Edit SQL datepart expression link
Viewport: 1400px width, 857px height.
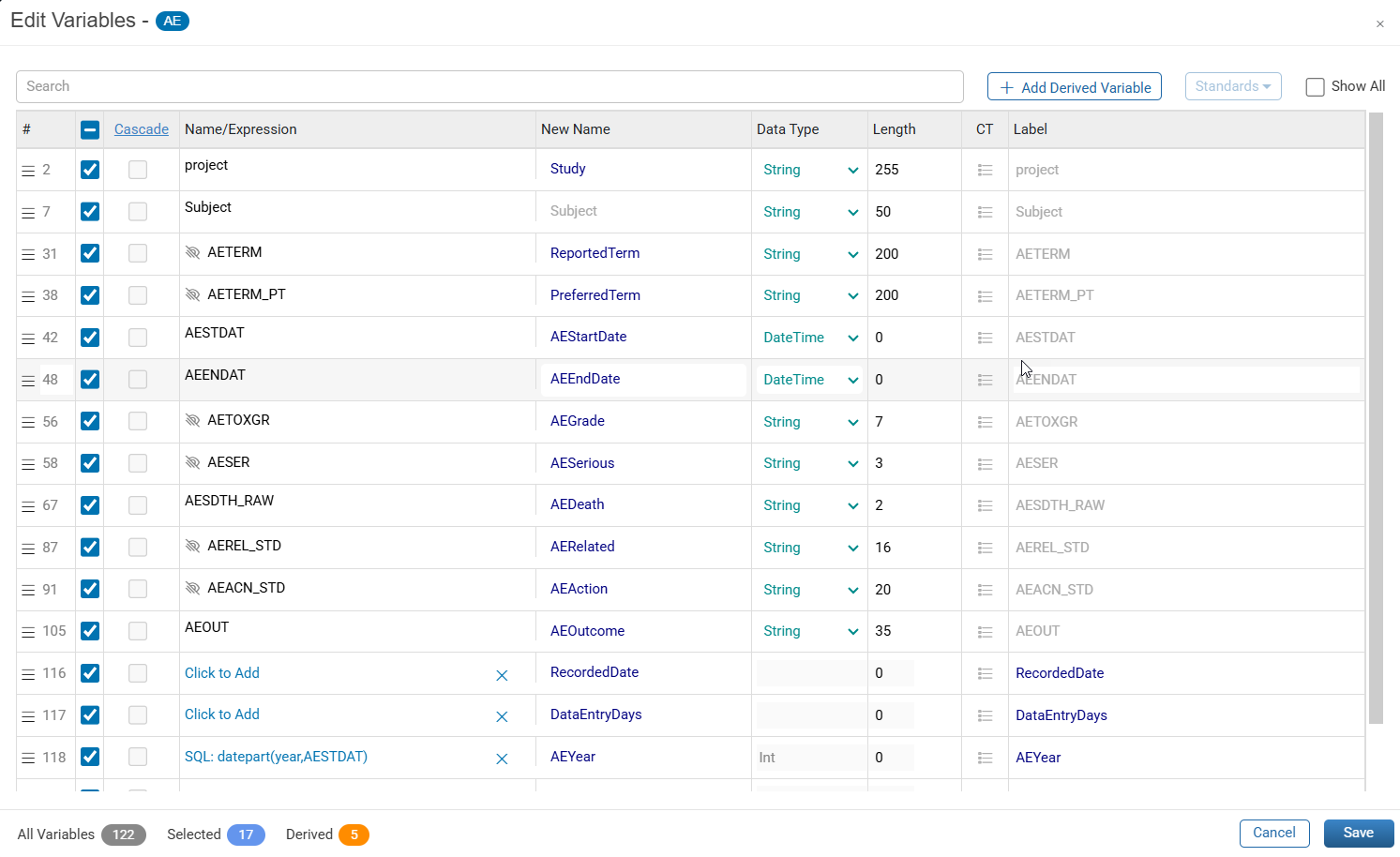point(276,757)
